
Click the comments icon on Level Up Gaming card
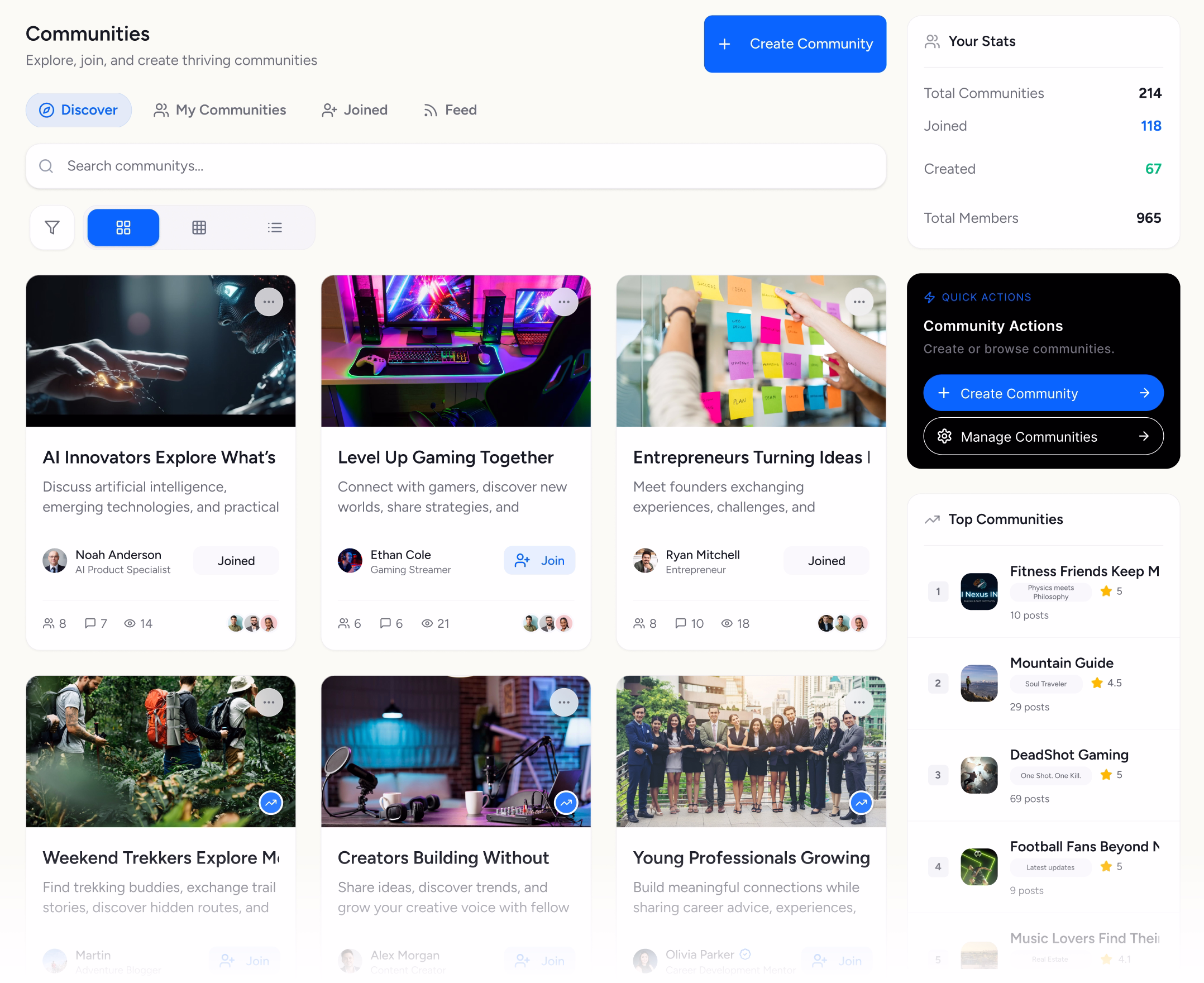(385, 623)
